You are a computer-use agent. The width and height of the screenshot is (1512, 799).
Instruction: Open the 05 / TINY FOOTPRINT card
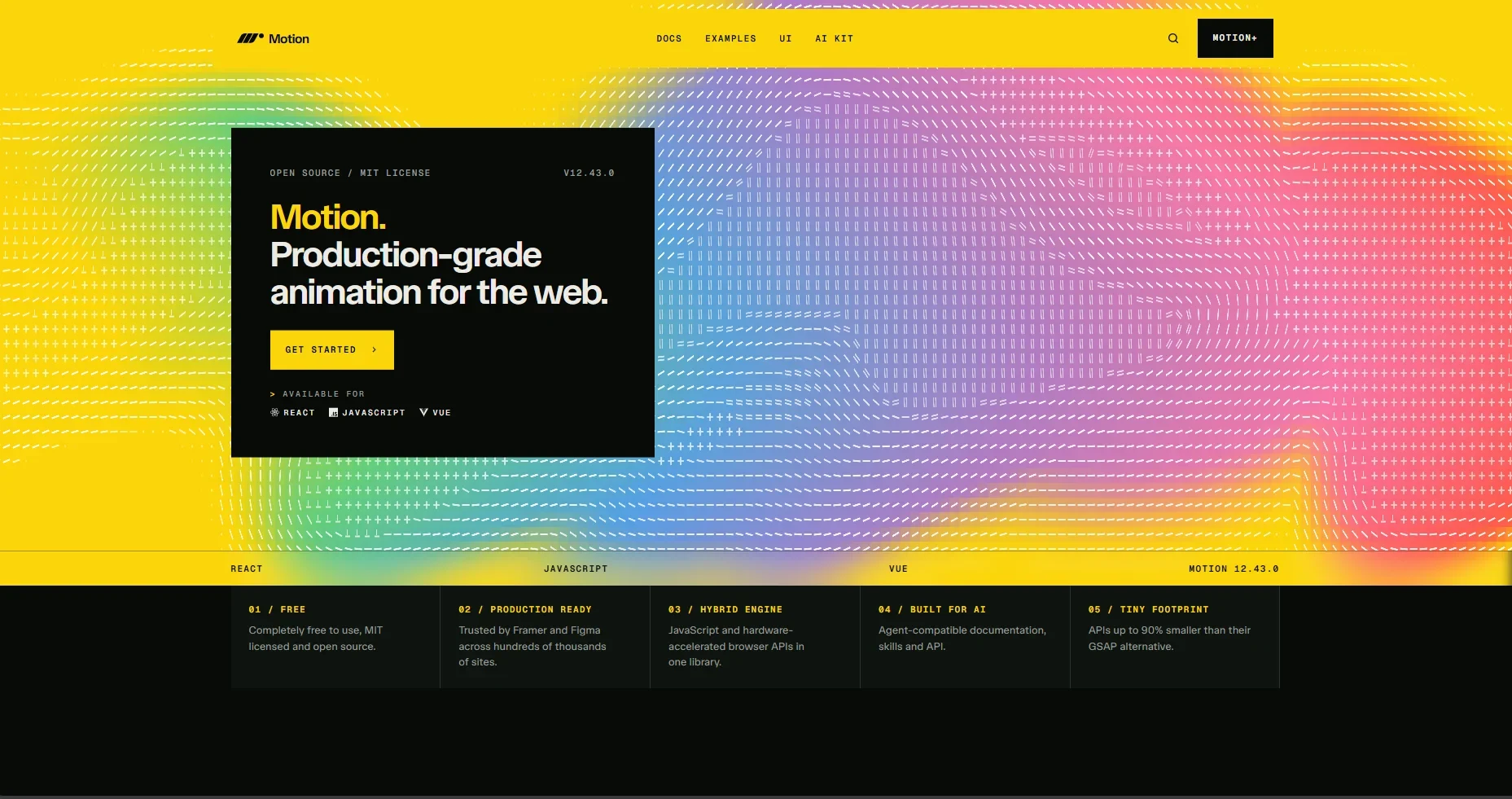click(x=1175, y=637)
